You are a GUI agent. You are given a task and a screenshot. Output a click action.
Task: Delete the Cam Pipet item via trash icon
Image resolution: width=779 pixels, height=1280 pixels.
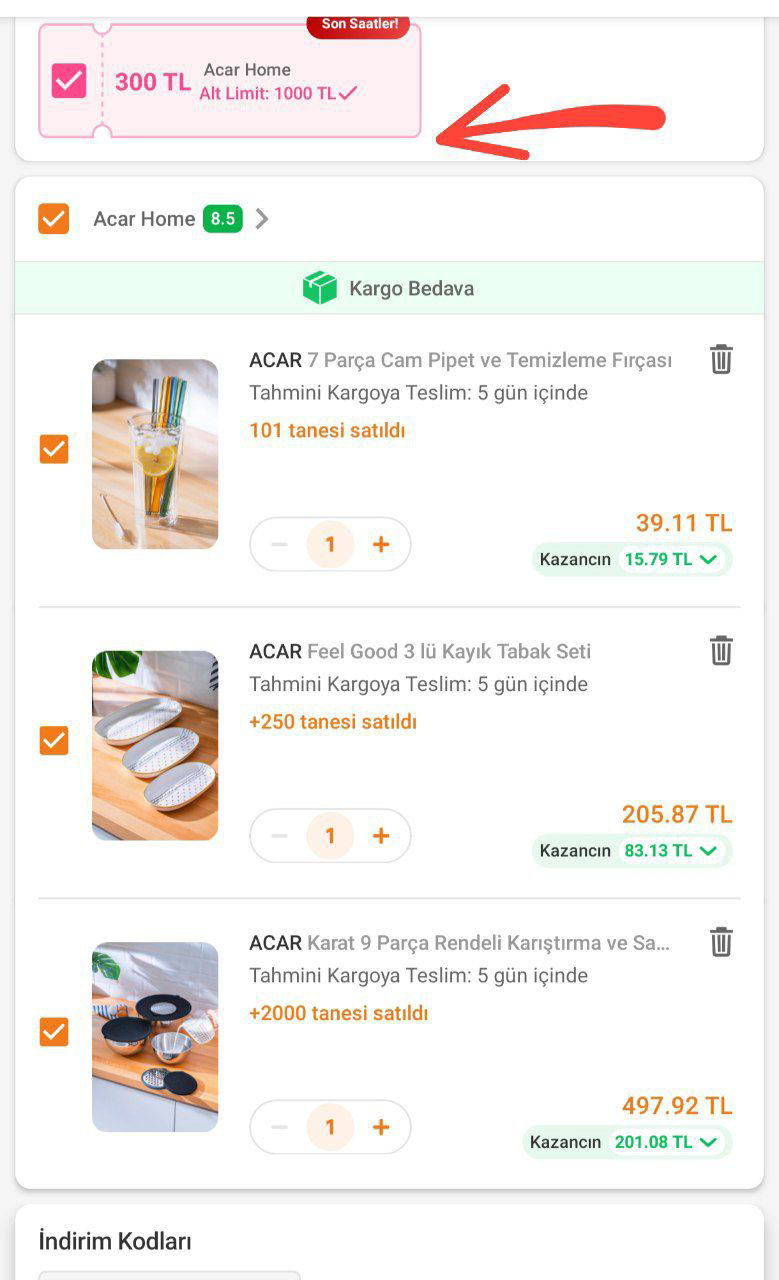[721, 360]
